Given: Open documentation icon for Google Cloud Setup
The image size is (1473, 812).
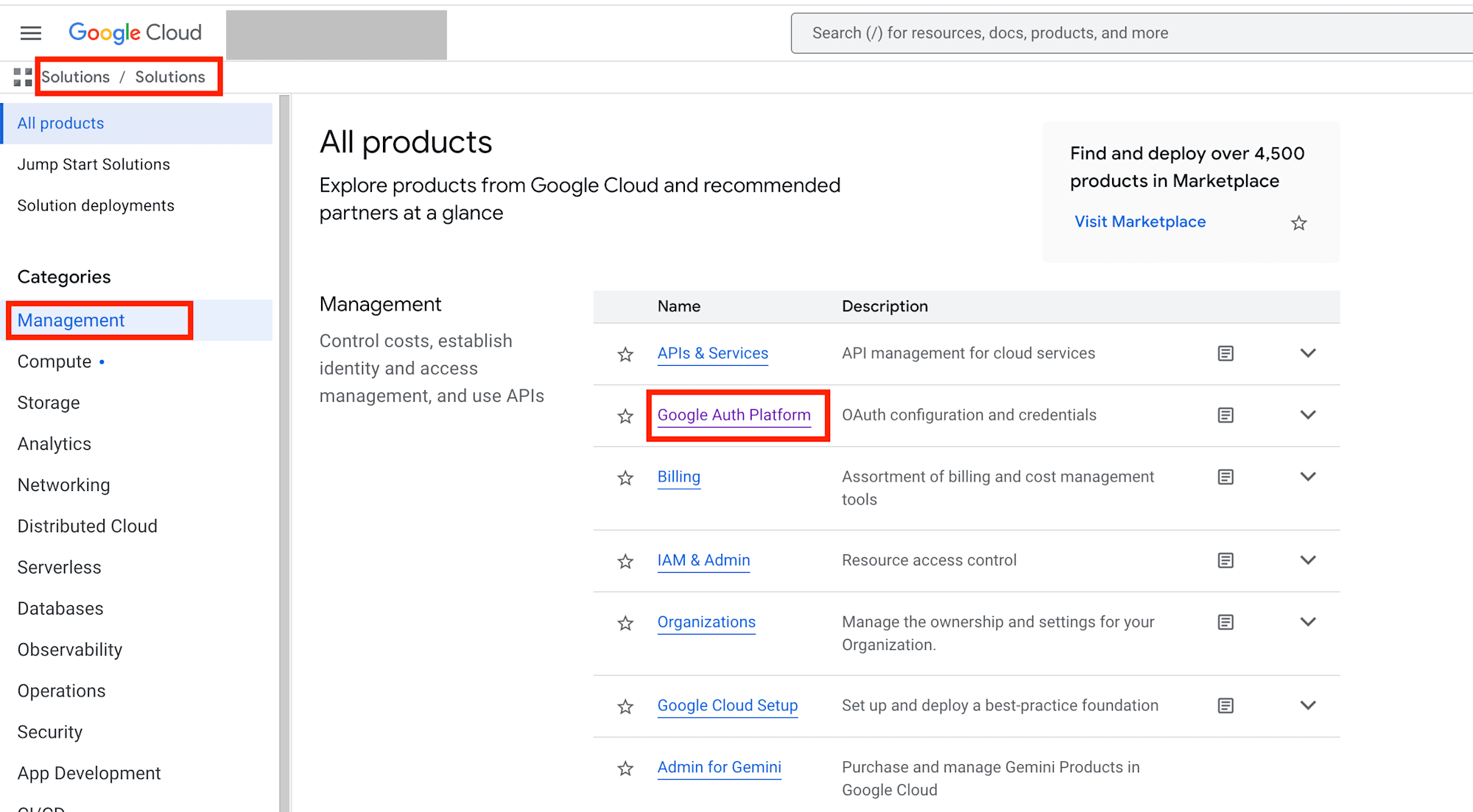Looking at the screenshot, I should [1226, 706].
